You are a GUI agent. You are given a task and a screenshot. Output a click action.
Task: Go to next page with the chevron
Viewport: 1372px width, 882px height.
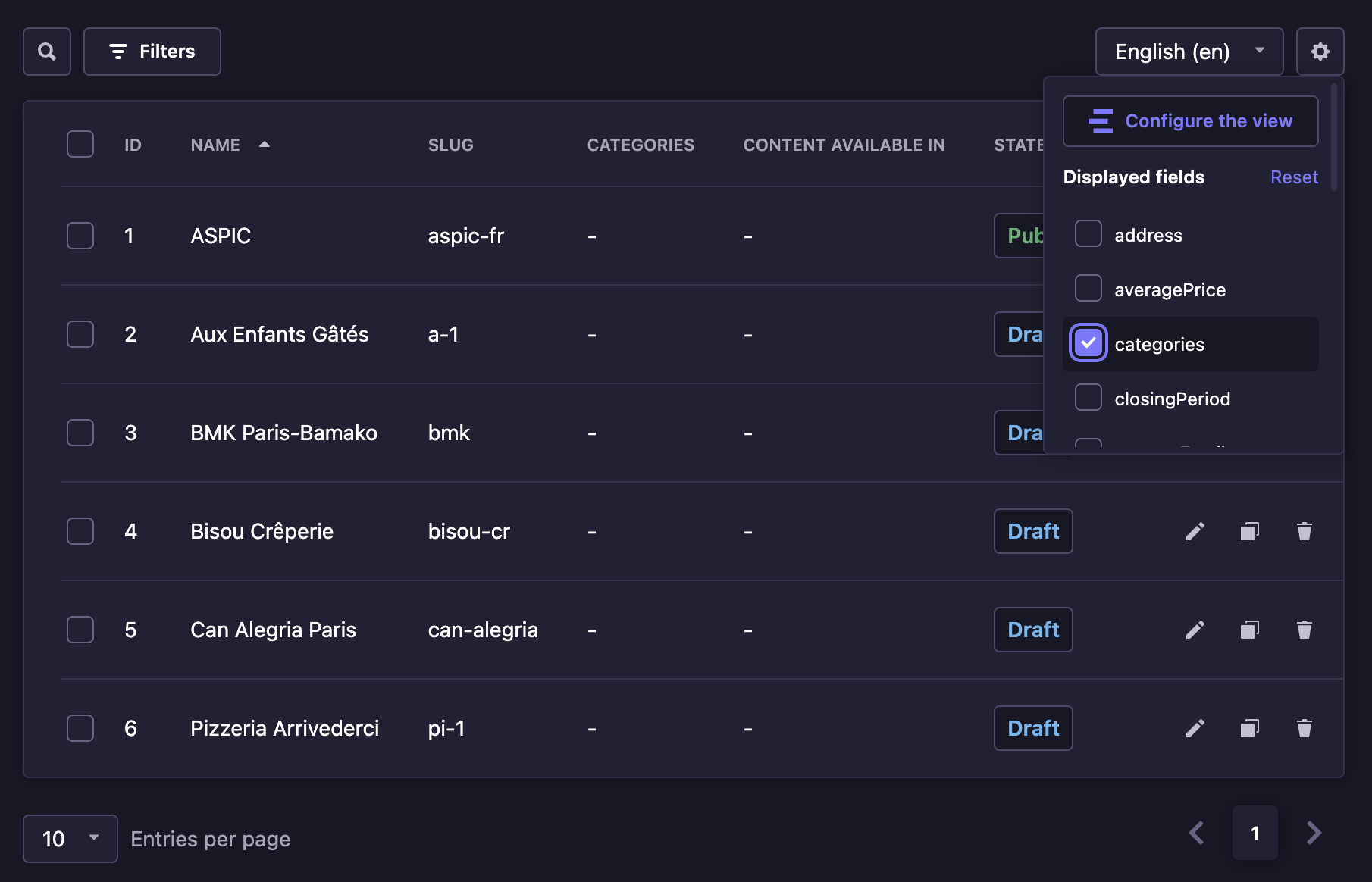point(1314,833)
